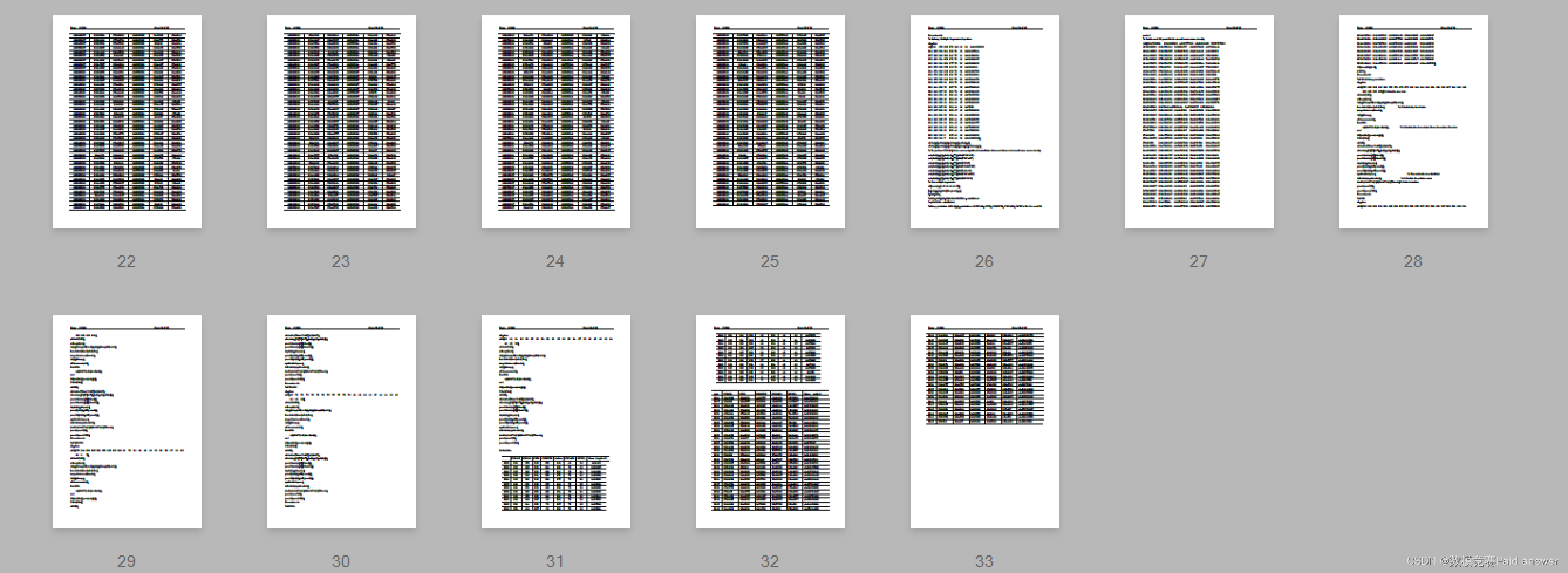The width and height of the screenshot is (1568, 573).
Task: Select the page 25 thumbnail
Action: click(x=770, y=122)
